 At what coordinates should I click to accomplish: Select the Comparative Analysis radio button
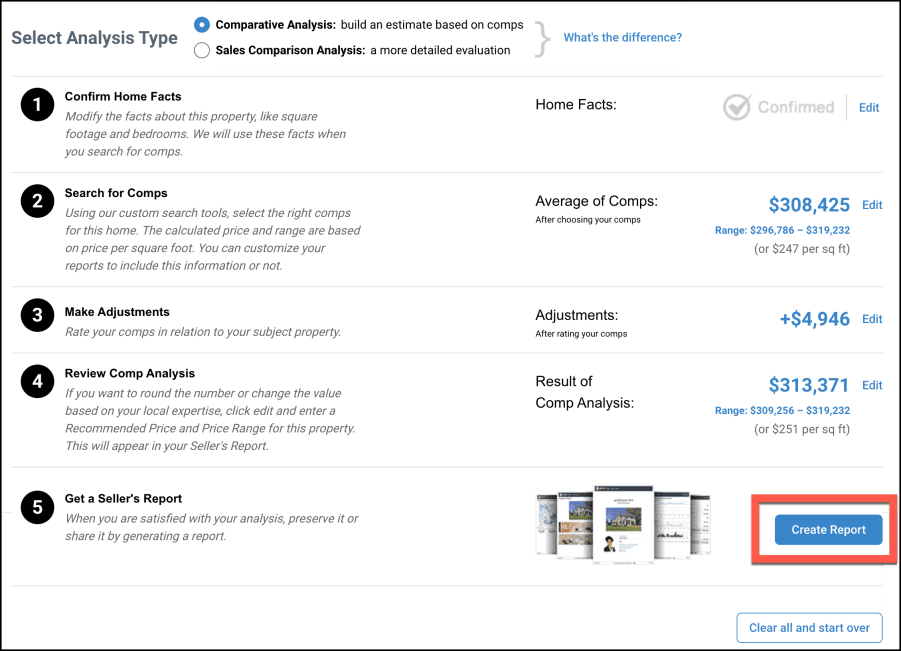(x=203, y=24)
